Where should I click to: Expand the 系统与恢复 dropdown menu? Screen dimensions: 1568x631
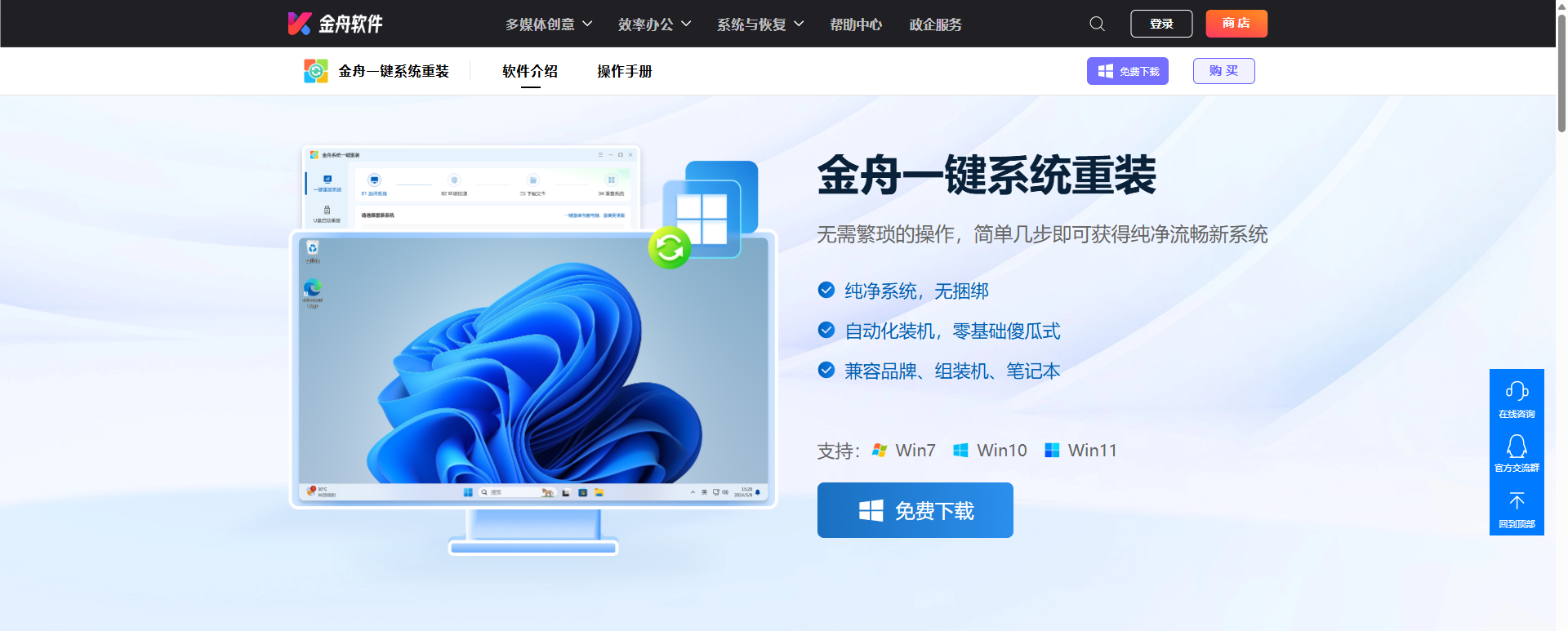[759, 24]
